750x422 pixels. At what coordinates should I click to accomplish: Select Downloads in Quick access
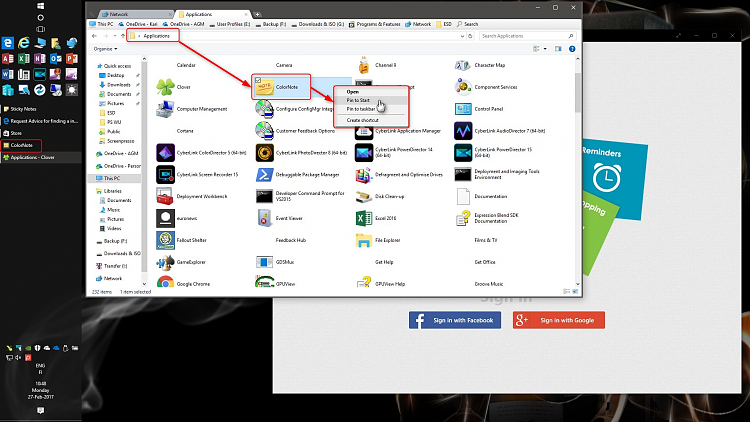pyautogui.click(x=118, y=85)
